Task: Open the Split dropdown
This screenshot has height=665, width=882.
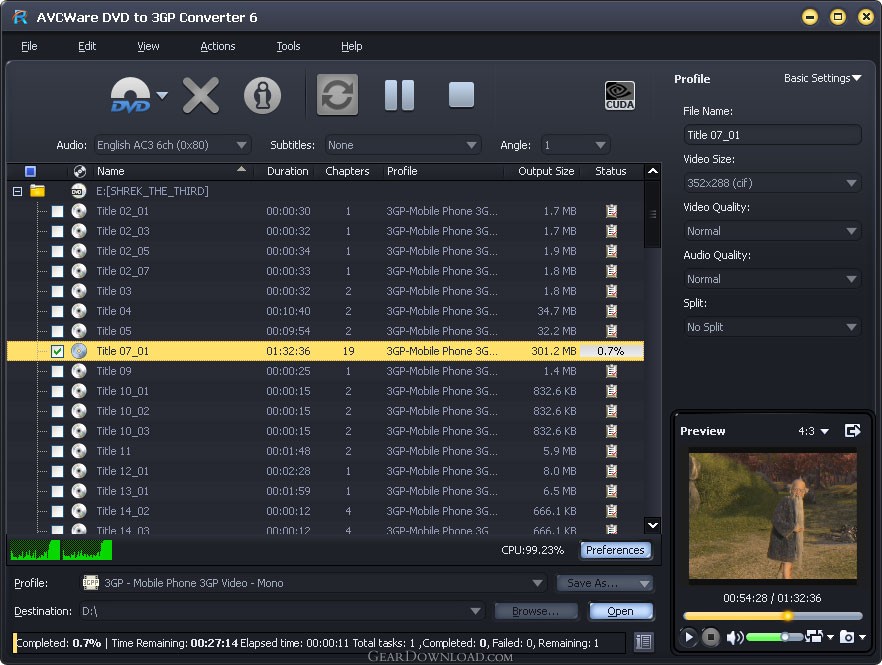Action: [772, 326]
